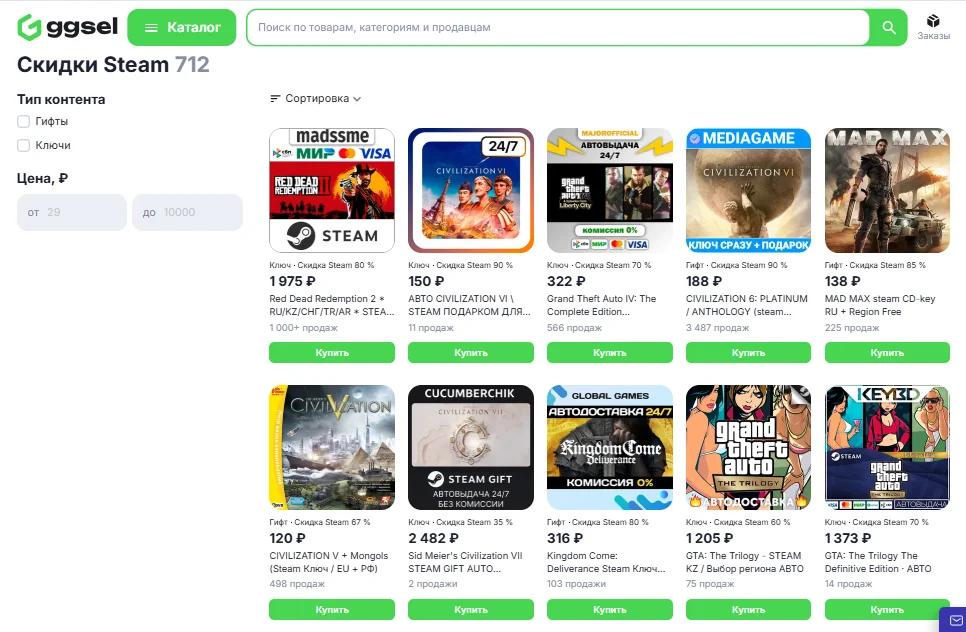Viewport: 966px width, 632px height.
Task: Click the ggsel logo icon
Action: (x=30, y=27)
